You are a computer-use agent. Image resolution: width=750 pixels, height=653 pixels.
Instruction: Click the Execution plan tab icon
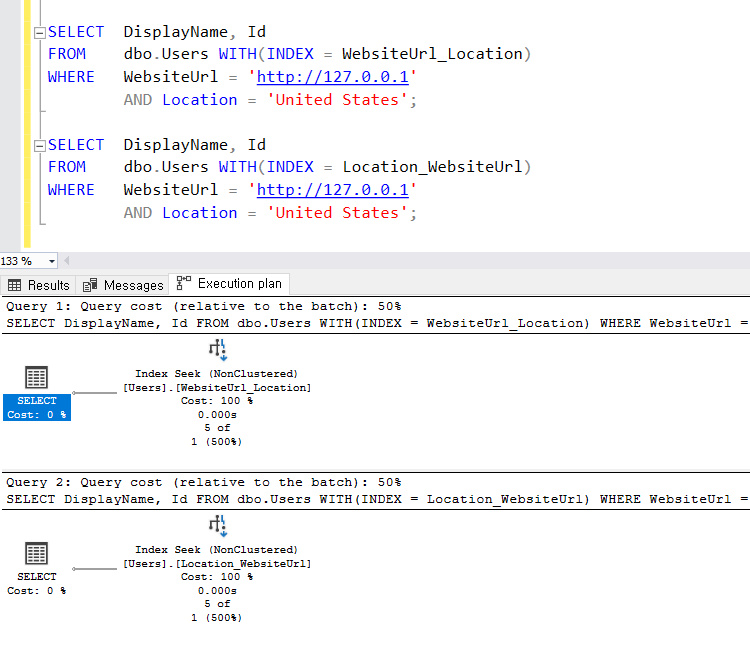point(184,283)
